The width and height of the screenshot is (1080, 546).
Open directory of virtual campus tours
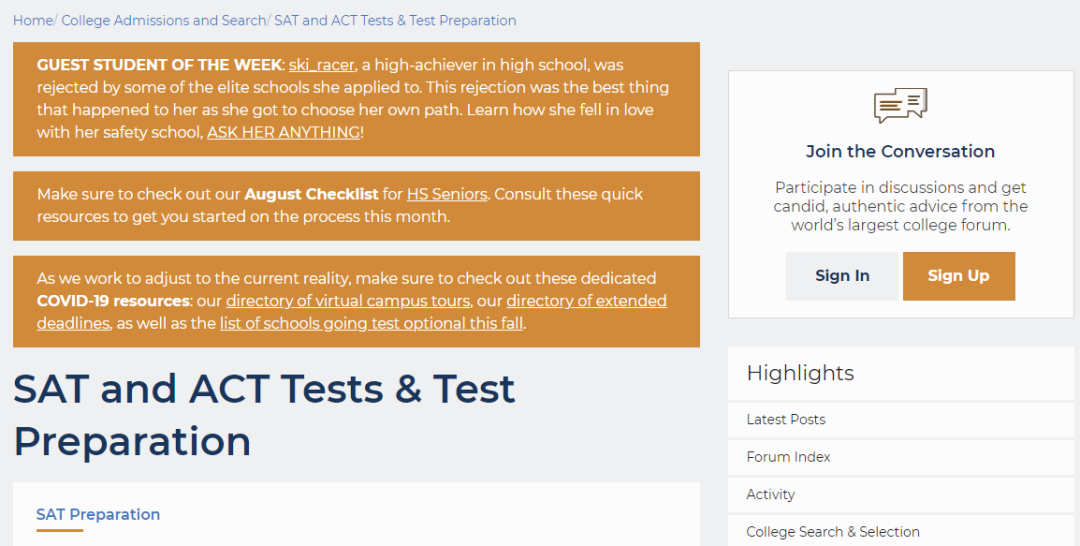[x=347, y=301]
